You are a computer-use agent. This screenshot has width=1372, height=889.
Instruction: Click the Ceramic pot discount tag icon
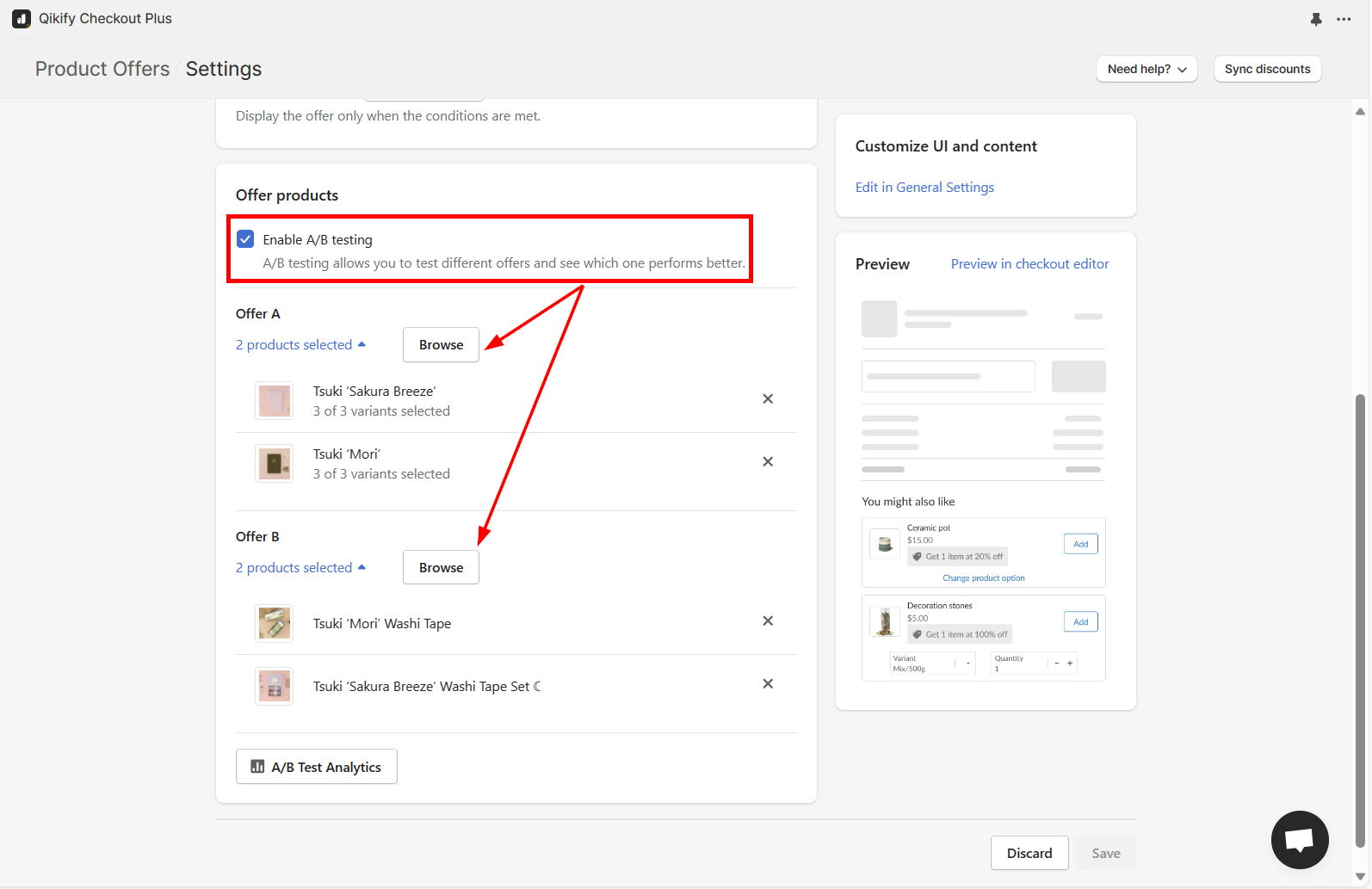point(918,557)
